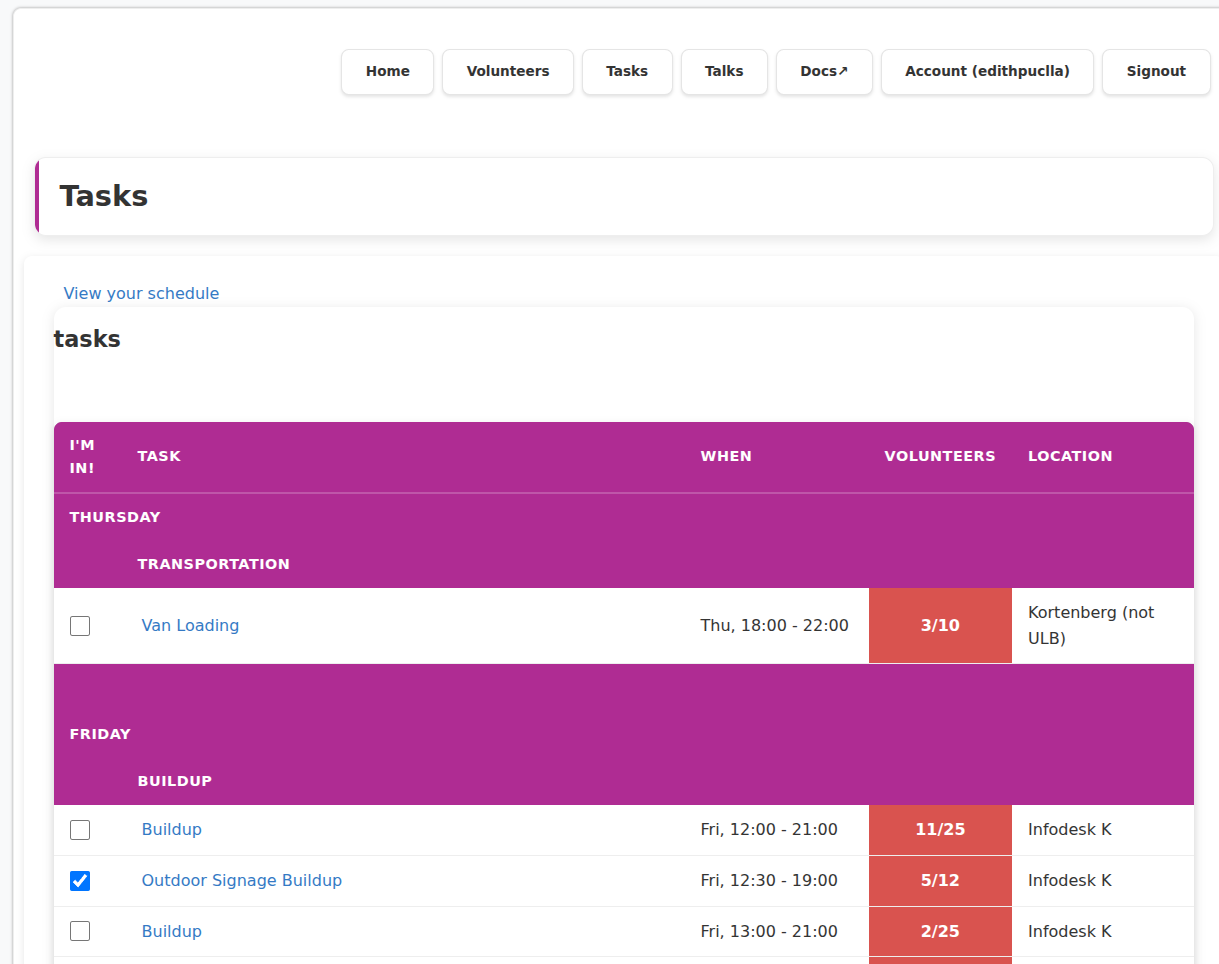Click the 5/12 volunteers count cell
The width and height of the screenshot is (1219, 964).
939,881
